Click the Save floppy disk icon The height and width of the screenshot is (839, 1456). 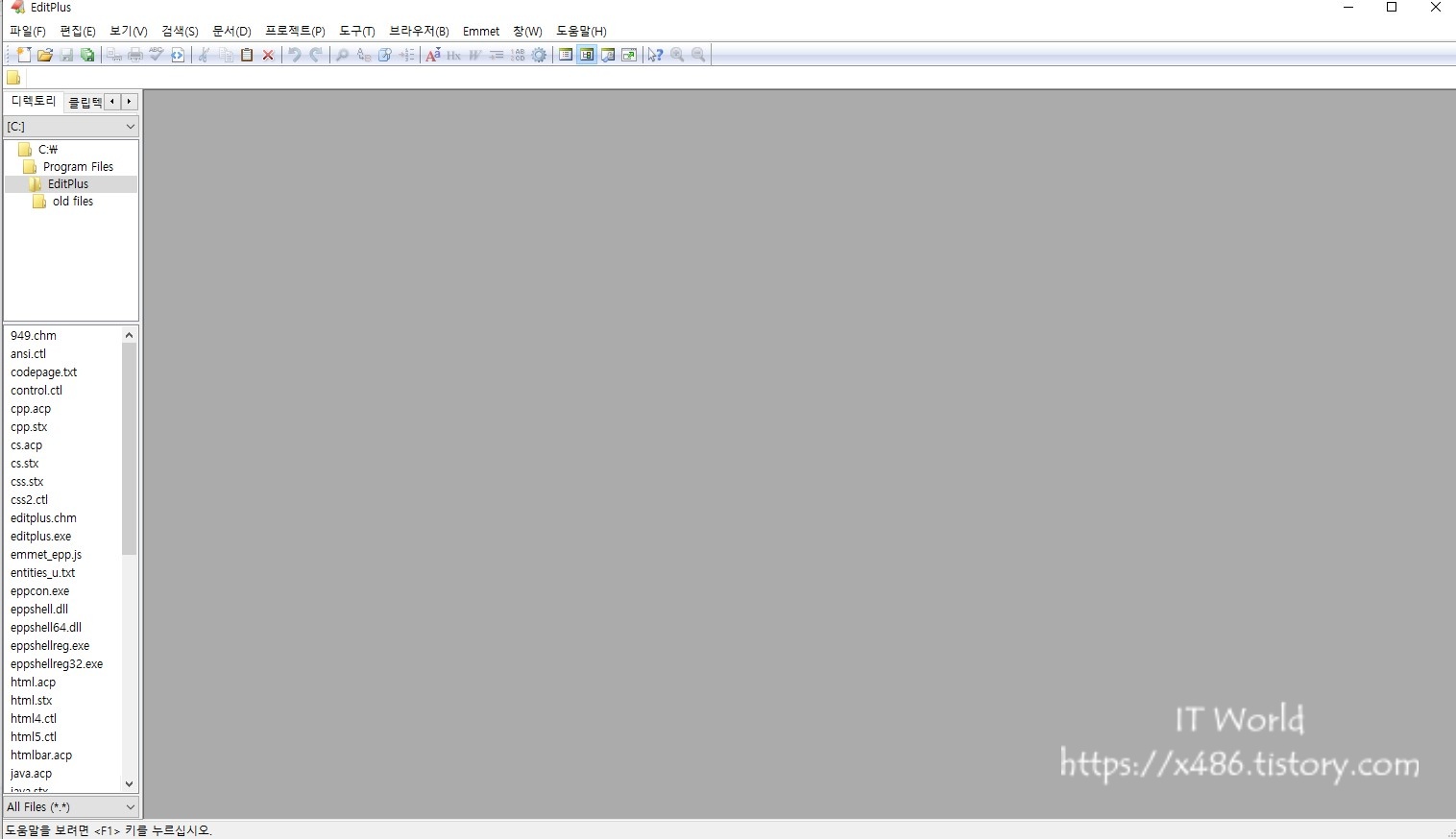66,55
